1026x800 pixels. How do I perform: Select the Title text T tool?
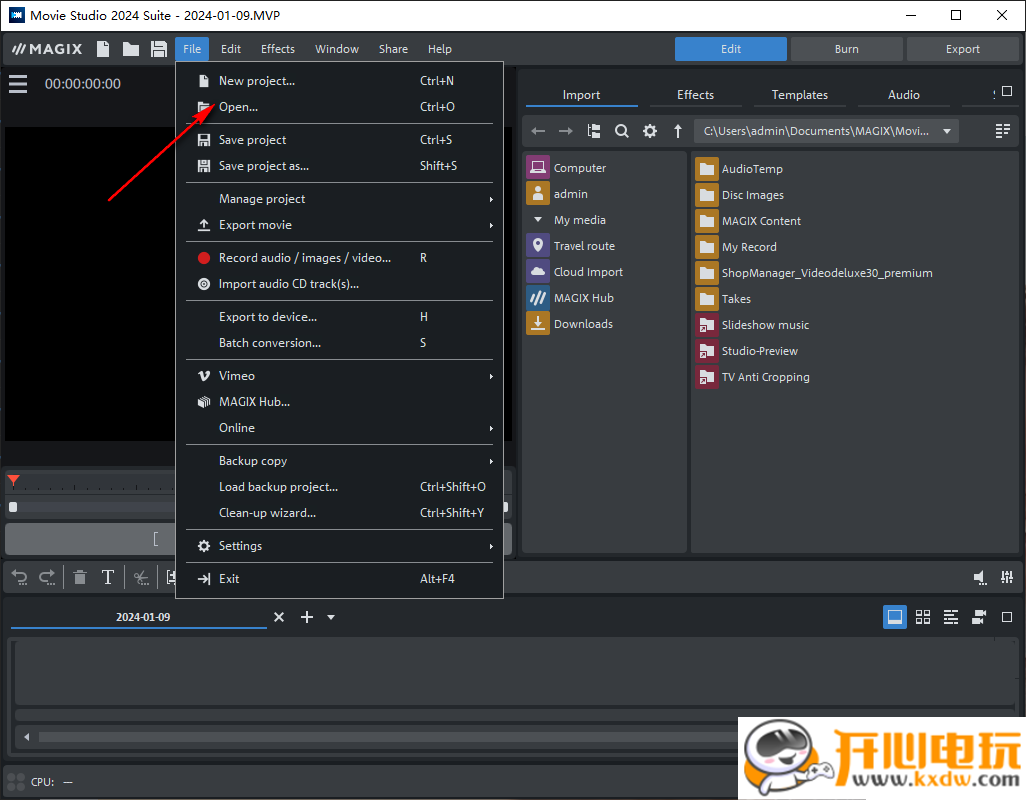[108, 577]
